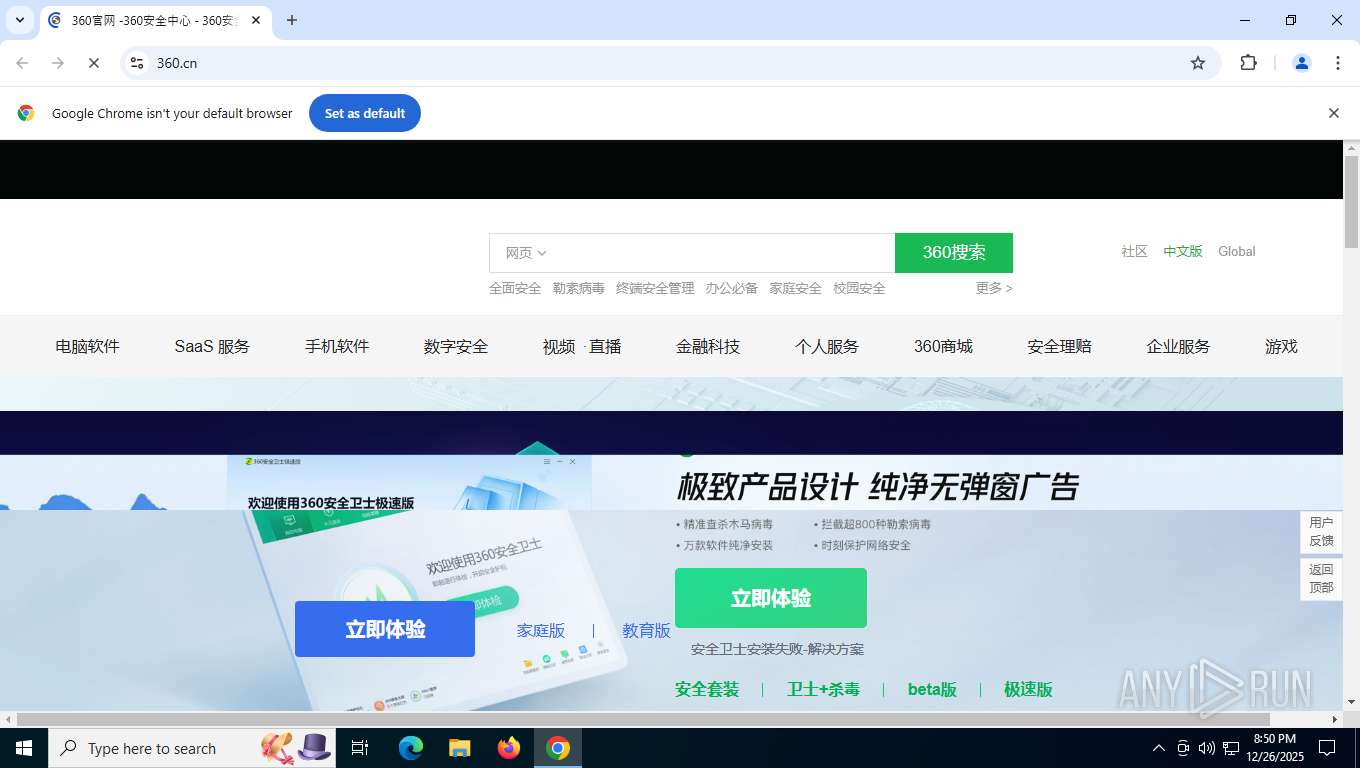Open 游戏 navigation menu

point(1281,347)
